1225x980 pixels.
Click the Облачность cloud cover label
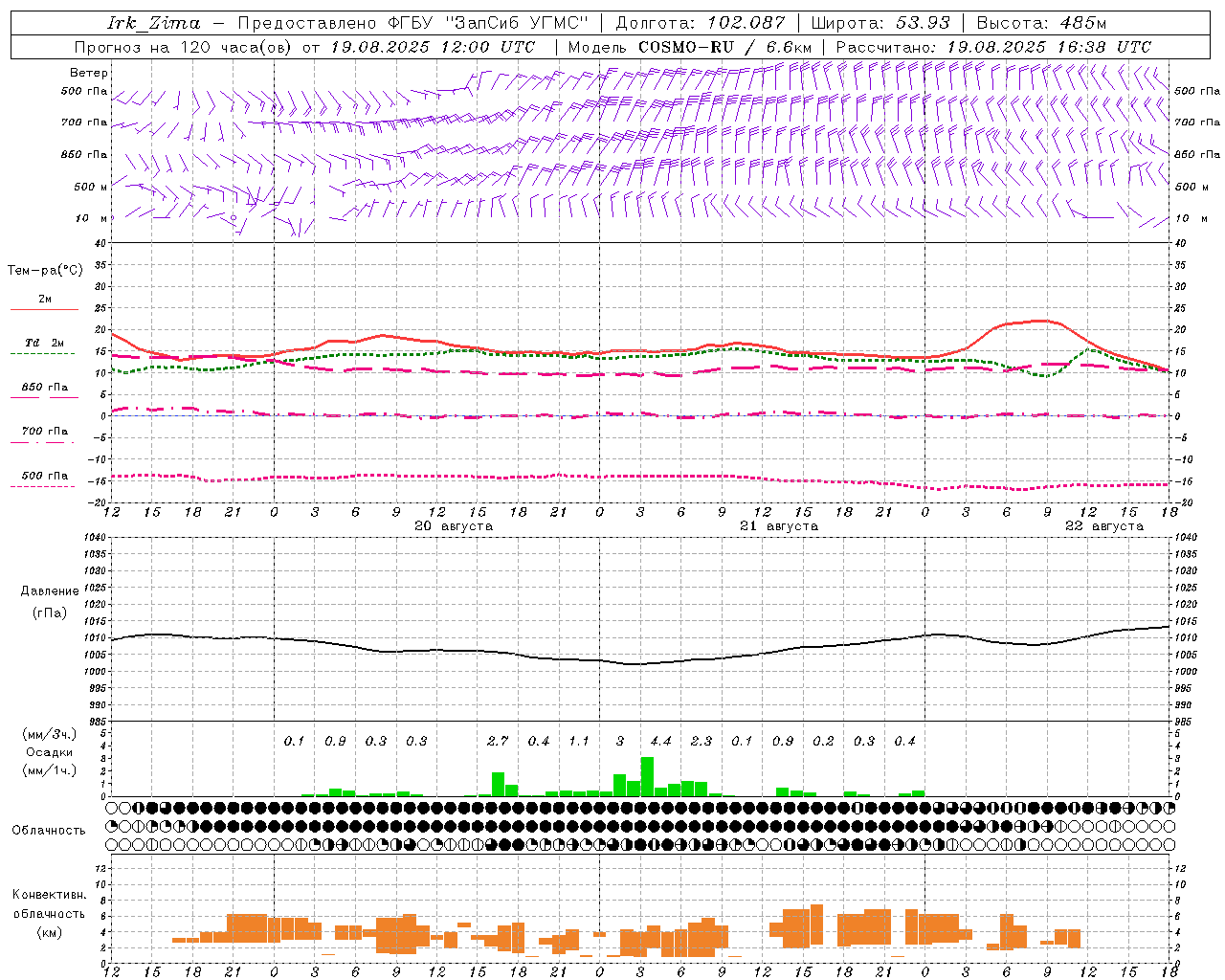coord(49,831)
